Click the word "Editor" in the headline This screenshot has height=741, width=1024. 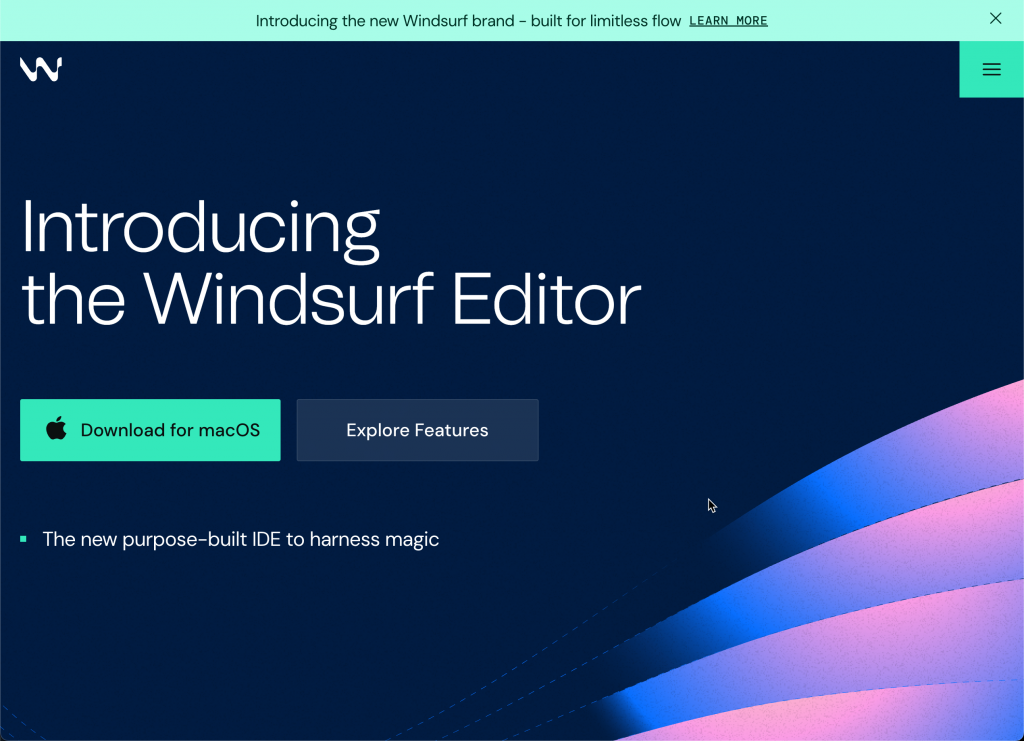click(546, 300)
